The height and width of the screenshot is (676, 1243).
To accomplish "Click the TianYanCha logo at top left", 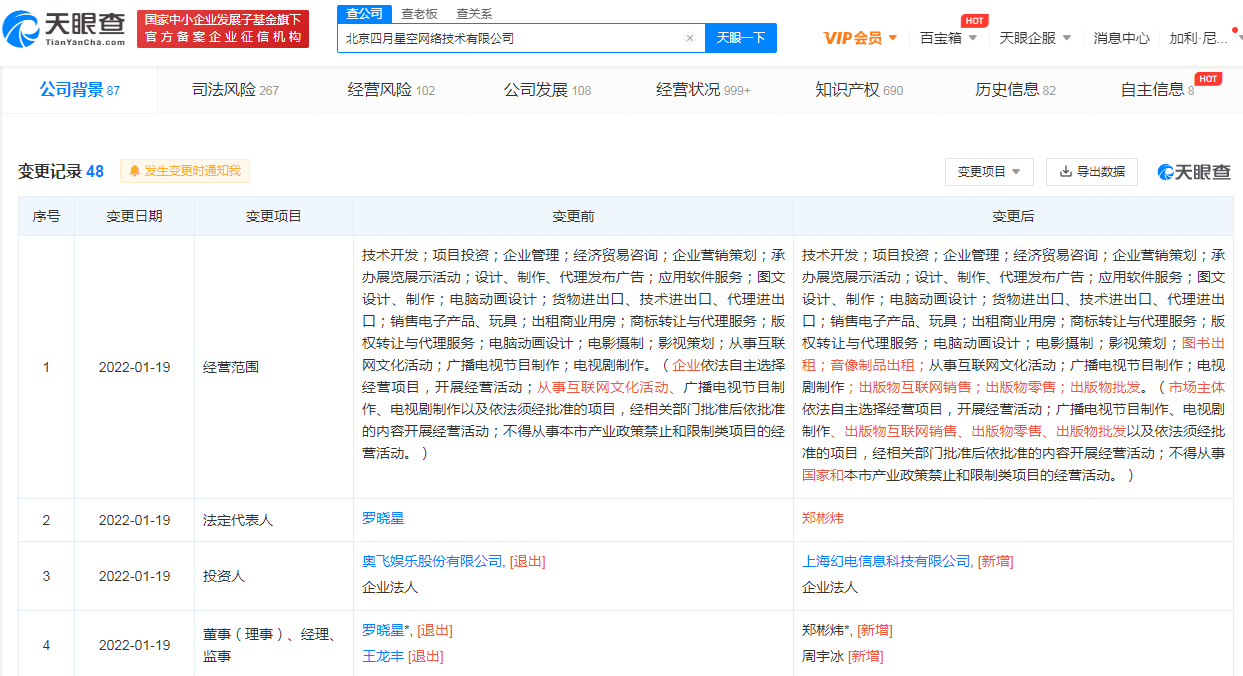I will [x=66, y=30].
